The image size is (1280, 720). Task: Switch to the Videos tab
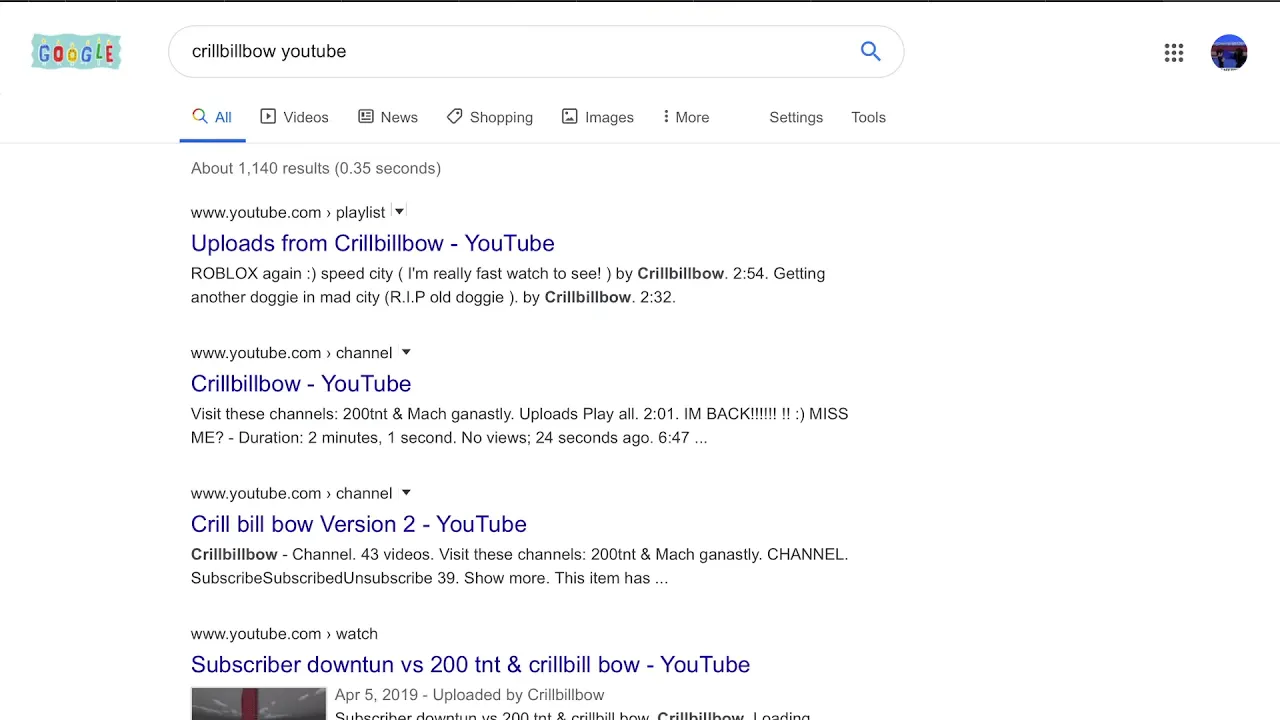pyautogui.click(x=294, y=117)
